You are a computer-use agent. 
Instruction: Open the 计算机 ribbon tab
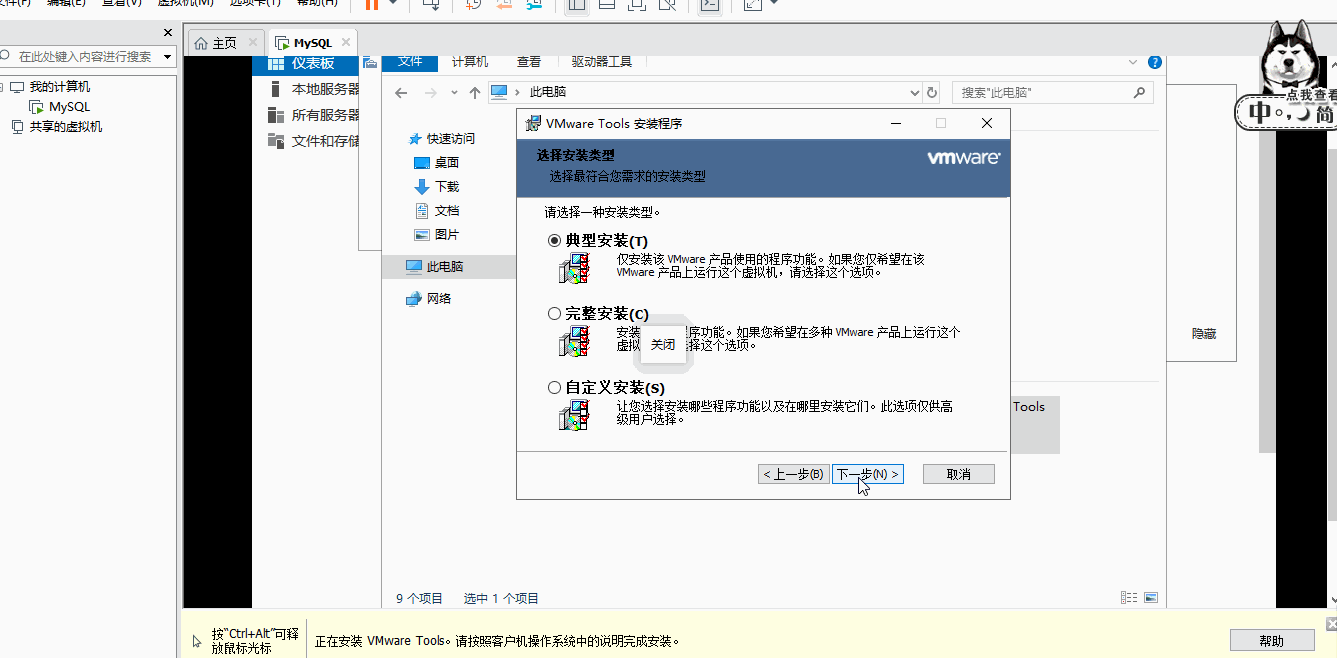(x=470, y=62)
